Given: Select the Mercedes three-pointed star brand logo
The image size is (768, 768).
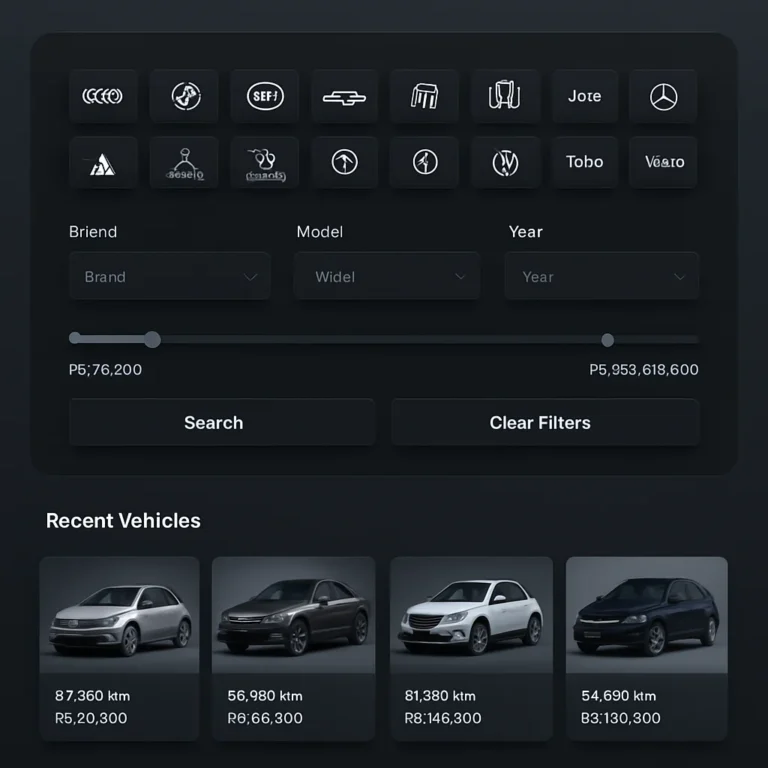Looking at the screenshot, I should tap(663, 96).
